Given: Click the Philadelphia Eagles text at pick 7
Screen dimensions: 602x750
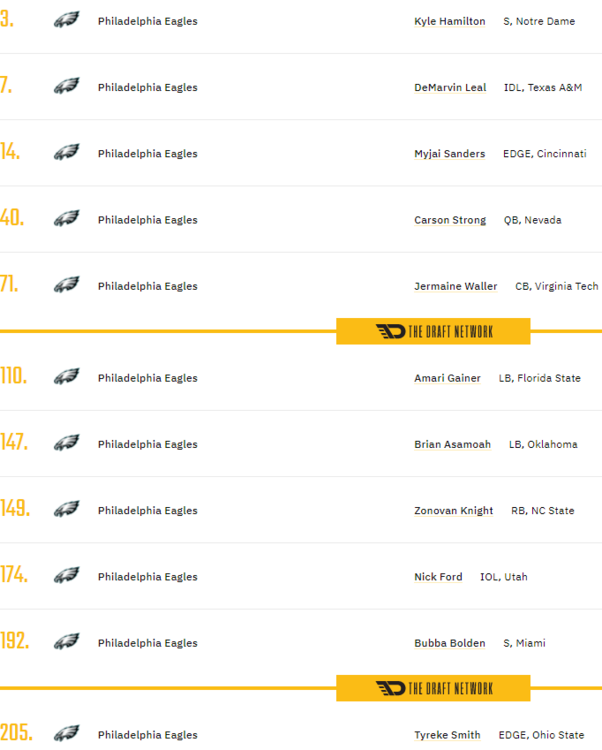Looking at the screenshot, I should [x=147, y=87].
